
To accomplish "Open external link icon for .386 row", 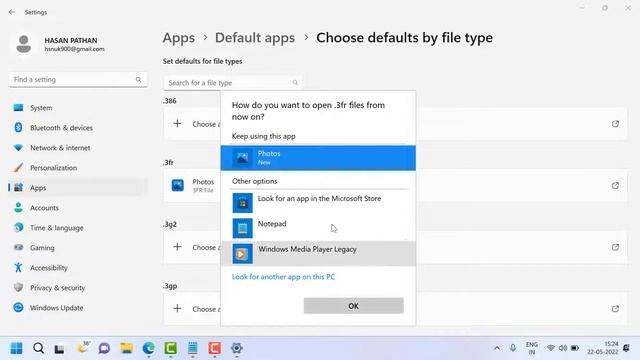I will (615, 124).
